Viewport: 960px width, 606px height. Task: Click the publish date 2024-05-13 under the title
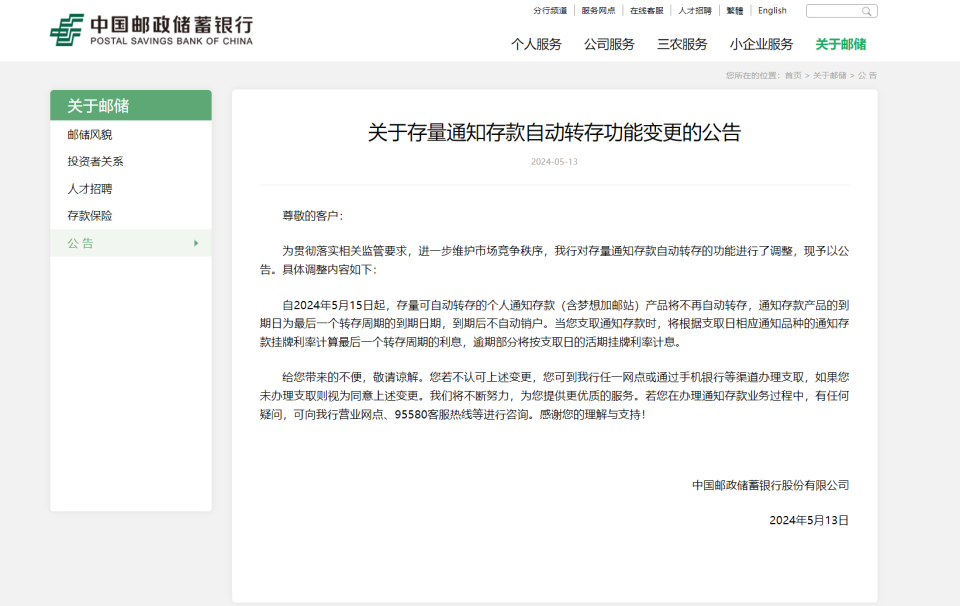pos(554,162)
